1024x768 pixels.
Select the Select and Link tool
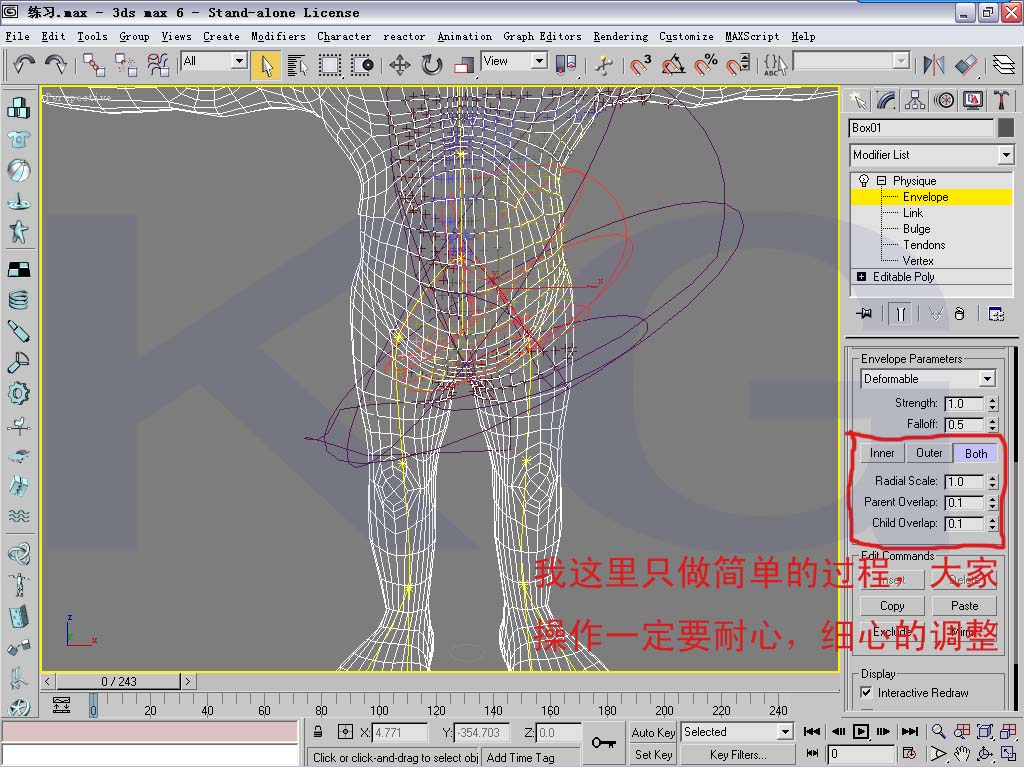point(94,65)
